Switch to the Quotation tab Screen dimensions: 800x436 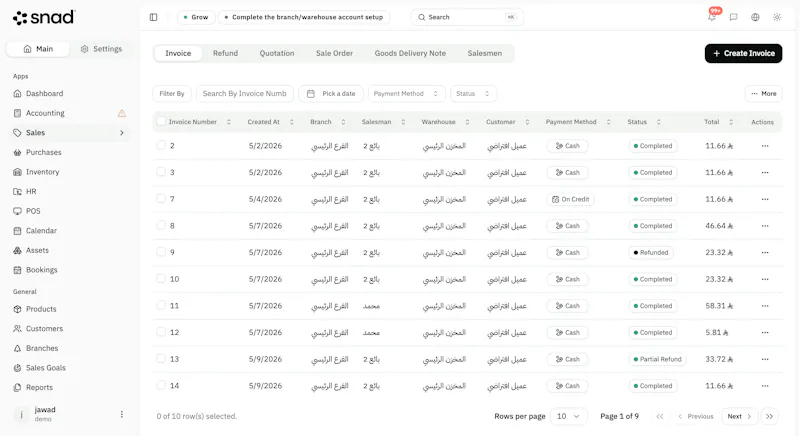277,53
